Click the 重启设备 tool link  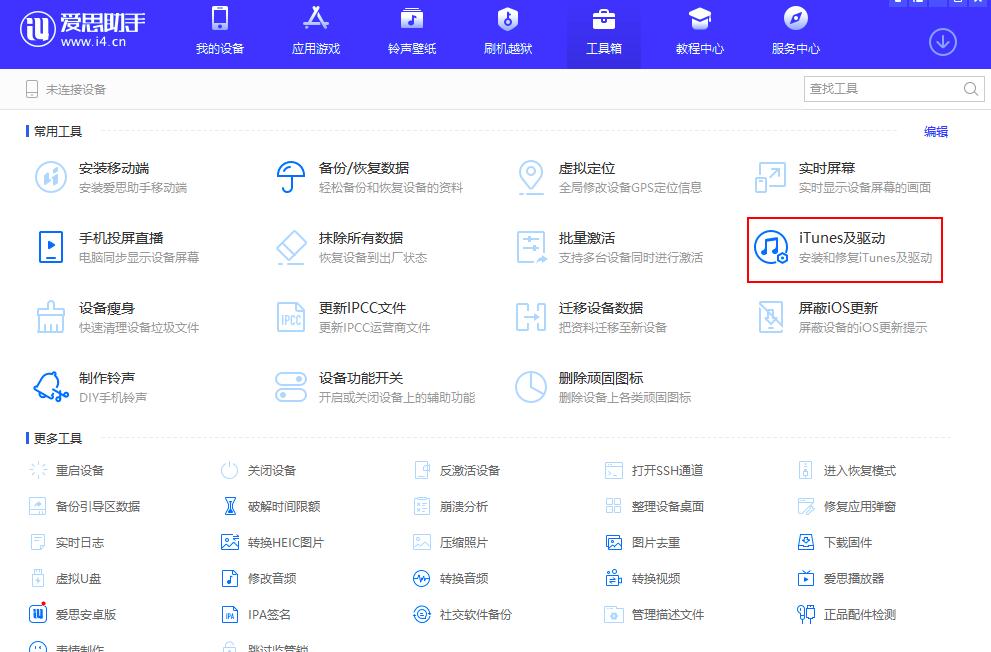[x=79, y=470]
